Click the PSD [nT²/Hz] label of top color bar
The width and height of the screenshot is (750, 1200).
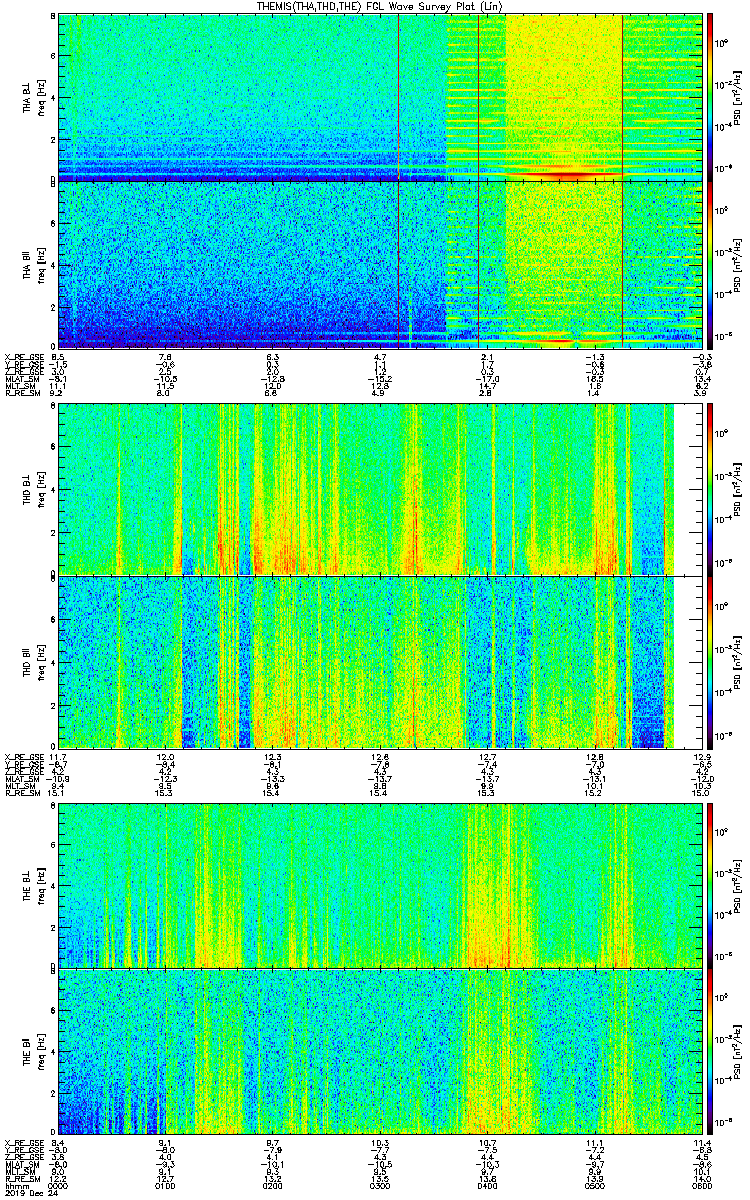[735, 96]
